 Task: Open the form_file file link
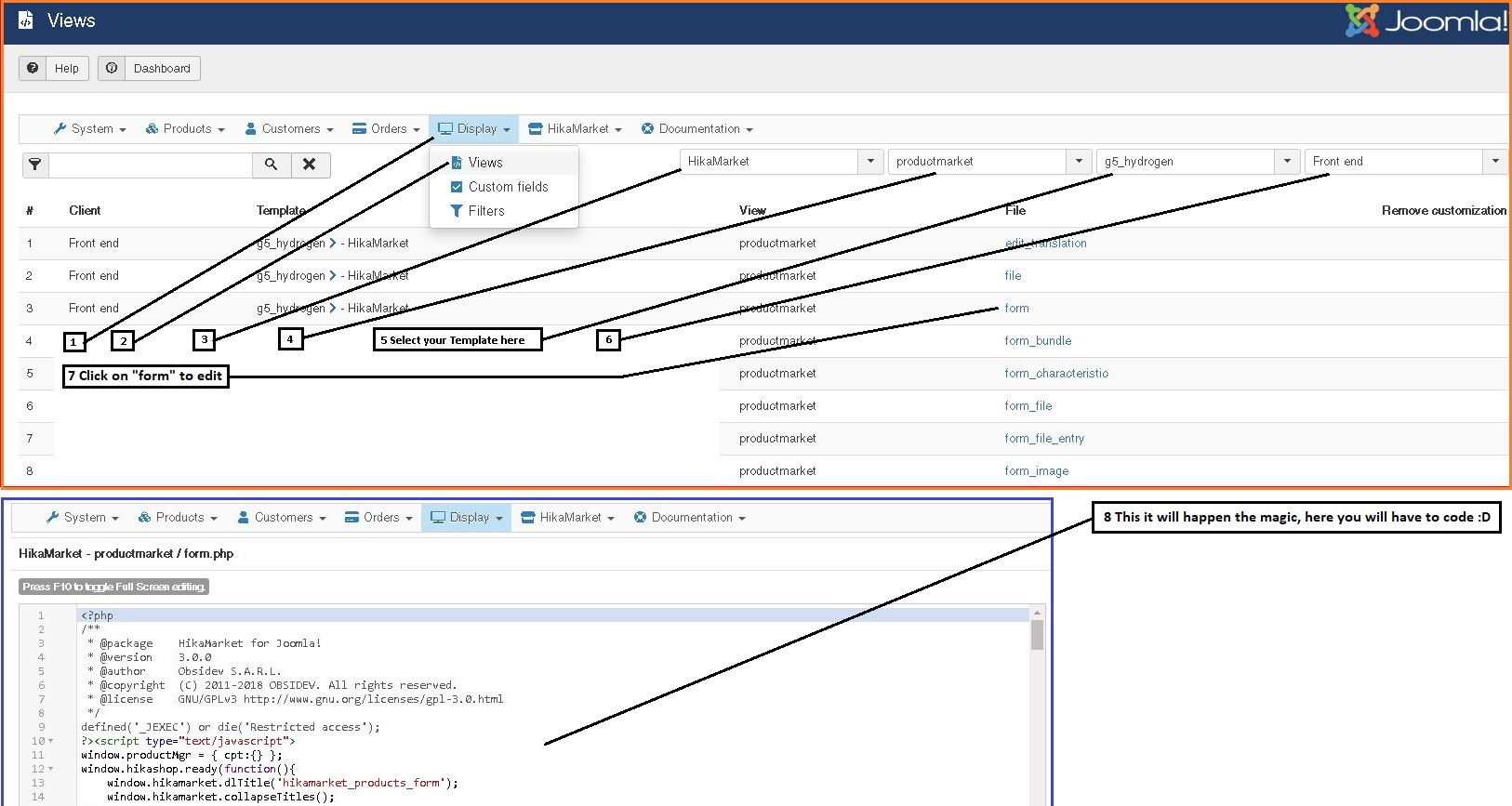click(1028, 406)
